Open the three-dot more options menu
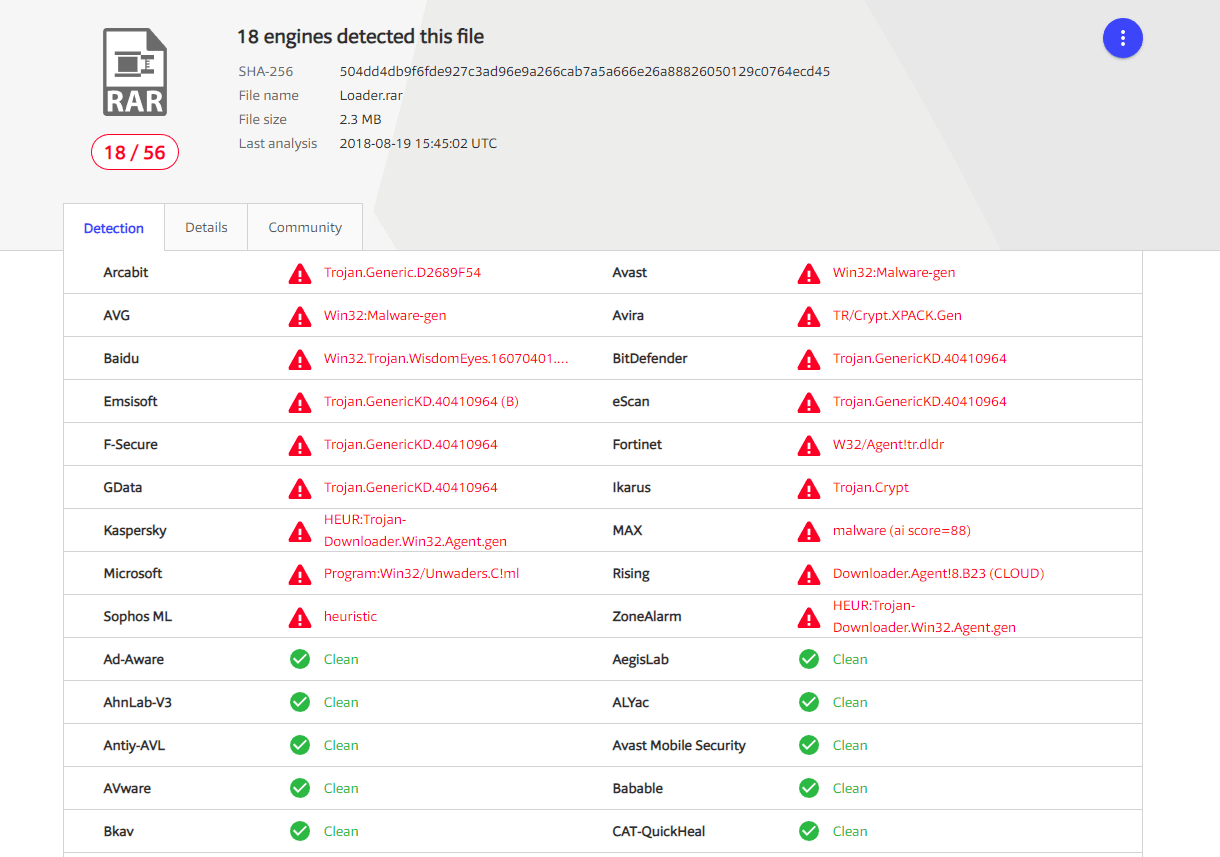 pos(1123,38)
